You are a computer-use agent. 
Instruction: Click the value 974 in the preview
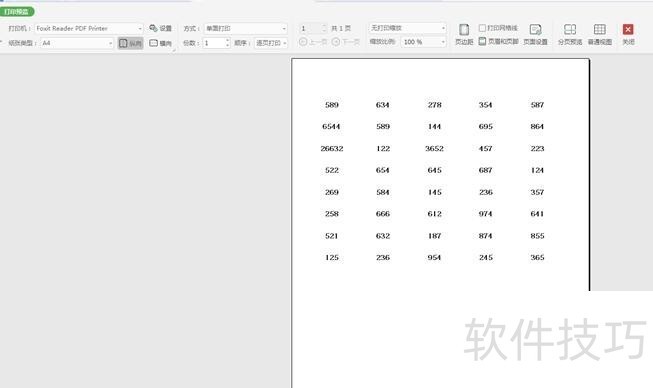[x=486, y=214]
